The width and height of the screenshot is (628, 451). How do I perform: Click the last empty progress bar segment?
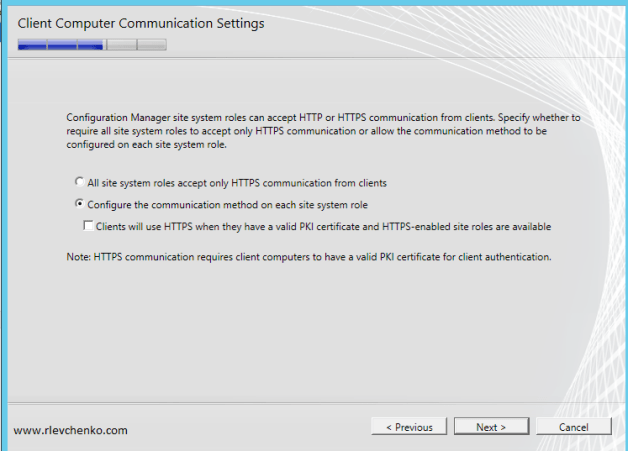tap(151, 44)
